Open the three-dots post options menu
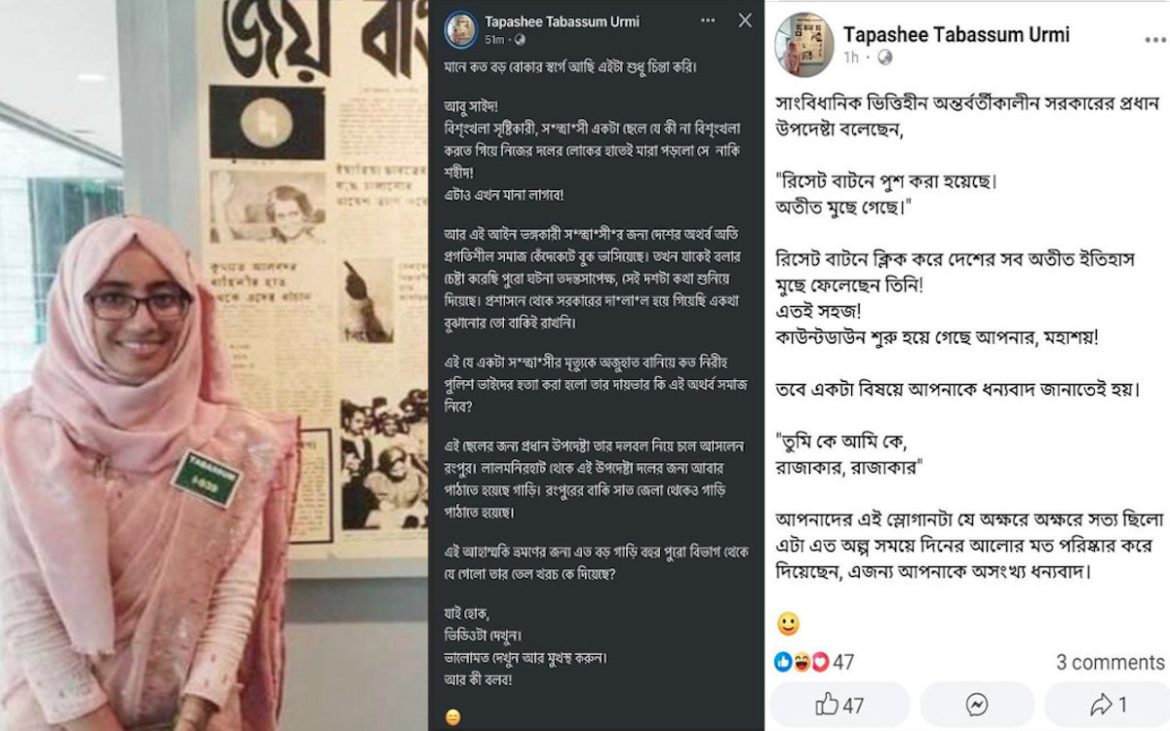Screen dimensions: 1170x731 708,21
